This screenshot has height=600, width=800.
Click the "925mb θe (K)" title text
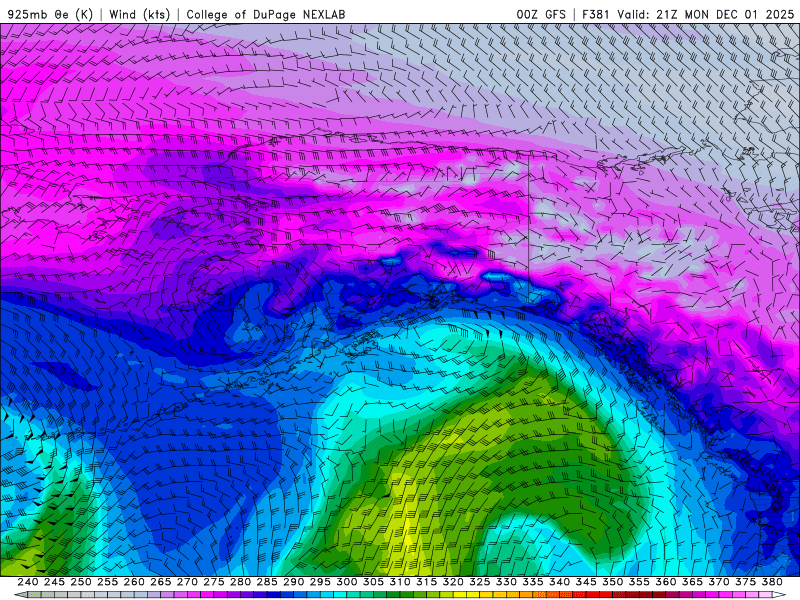[x=50, y=14]
